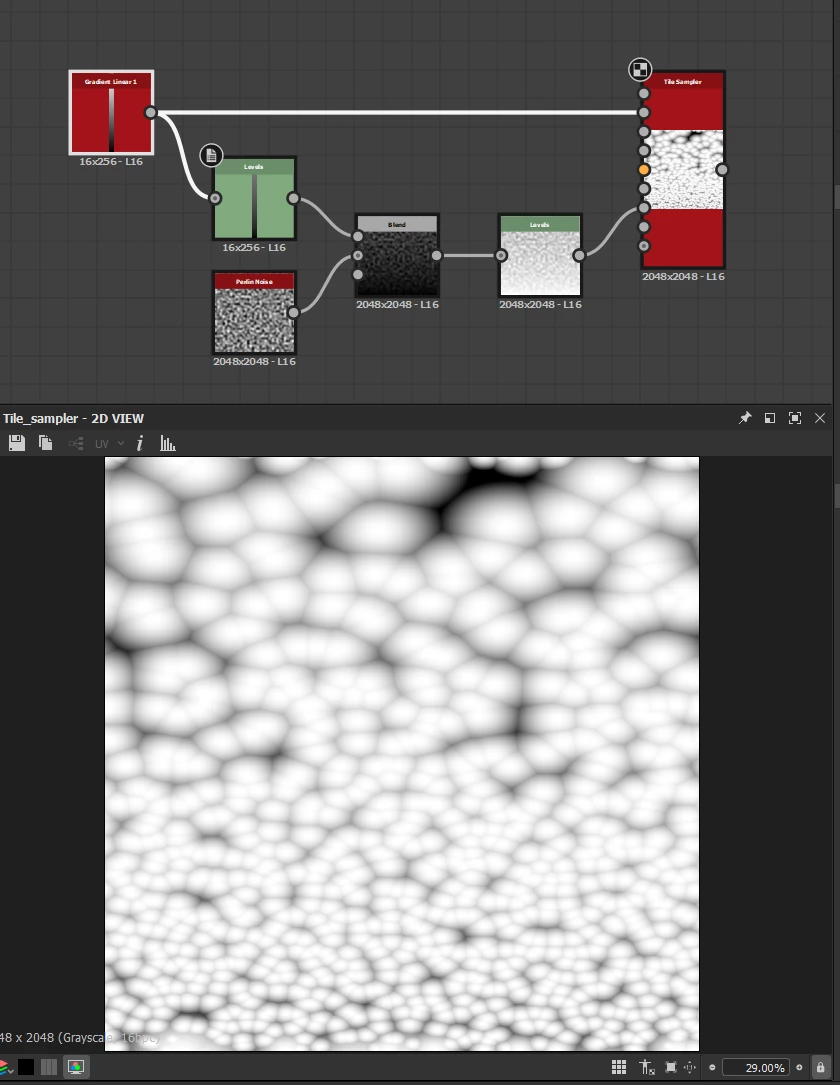The width and height of the screenshot is (840, 1085).
Task: Select the Tile Sampler node
Action: point(683,170)
